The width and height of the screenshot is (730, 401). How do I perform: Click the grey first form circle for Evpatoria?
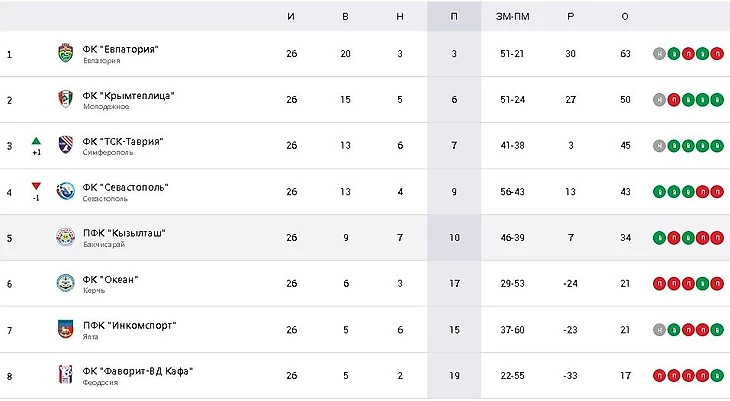659,54
